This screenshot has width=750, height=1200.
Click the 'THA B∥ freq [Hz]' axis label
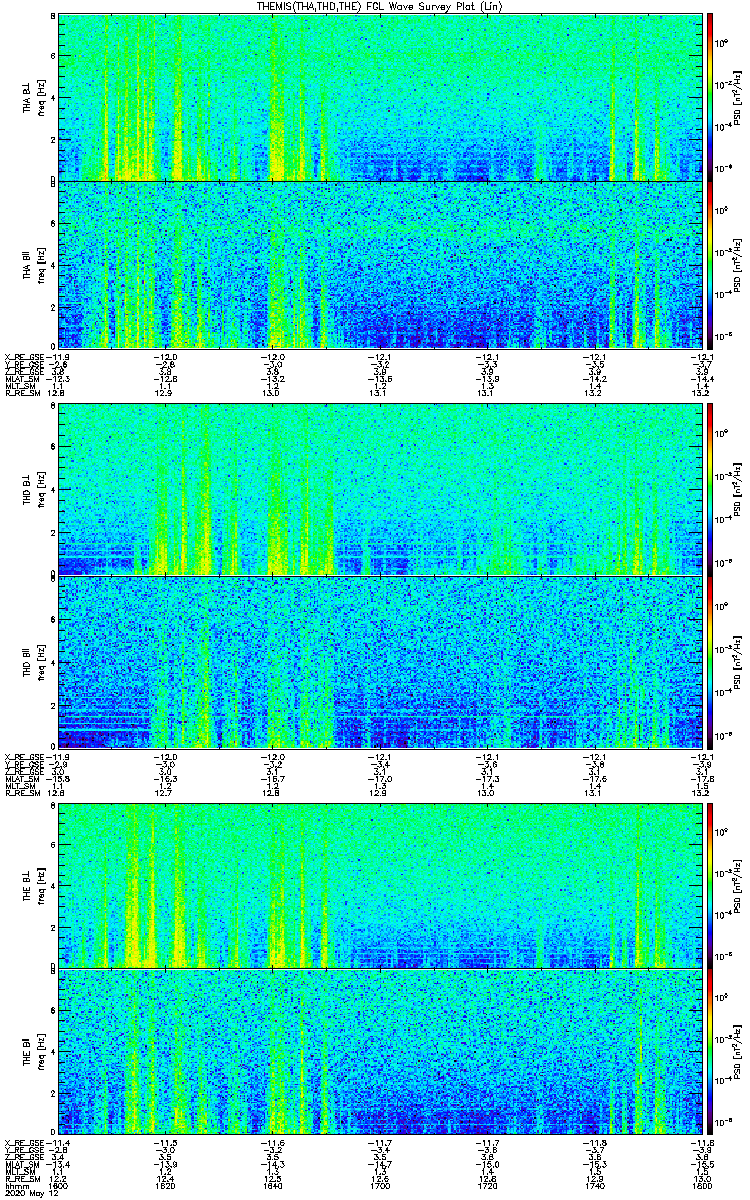point(33,265)
